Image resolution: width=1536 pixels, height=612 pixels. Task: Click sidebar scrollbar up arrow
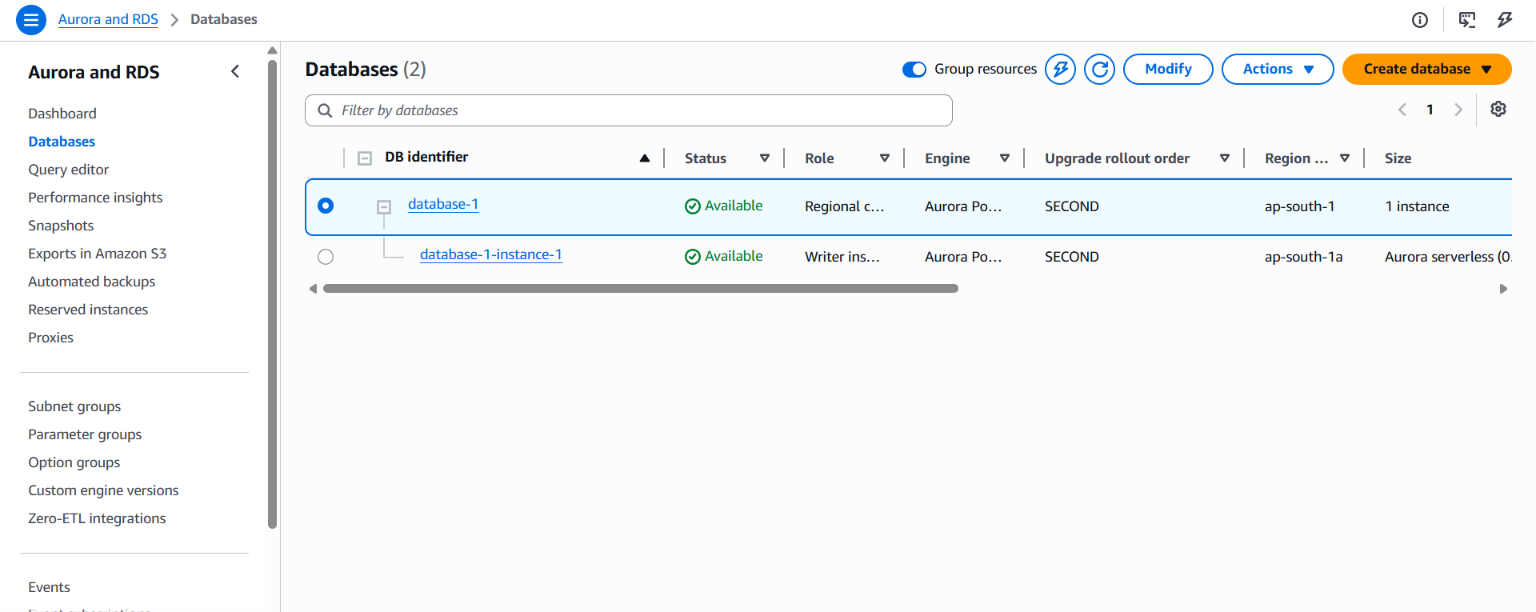272,50
